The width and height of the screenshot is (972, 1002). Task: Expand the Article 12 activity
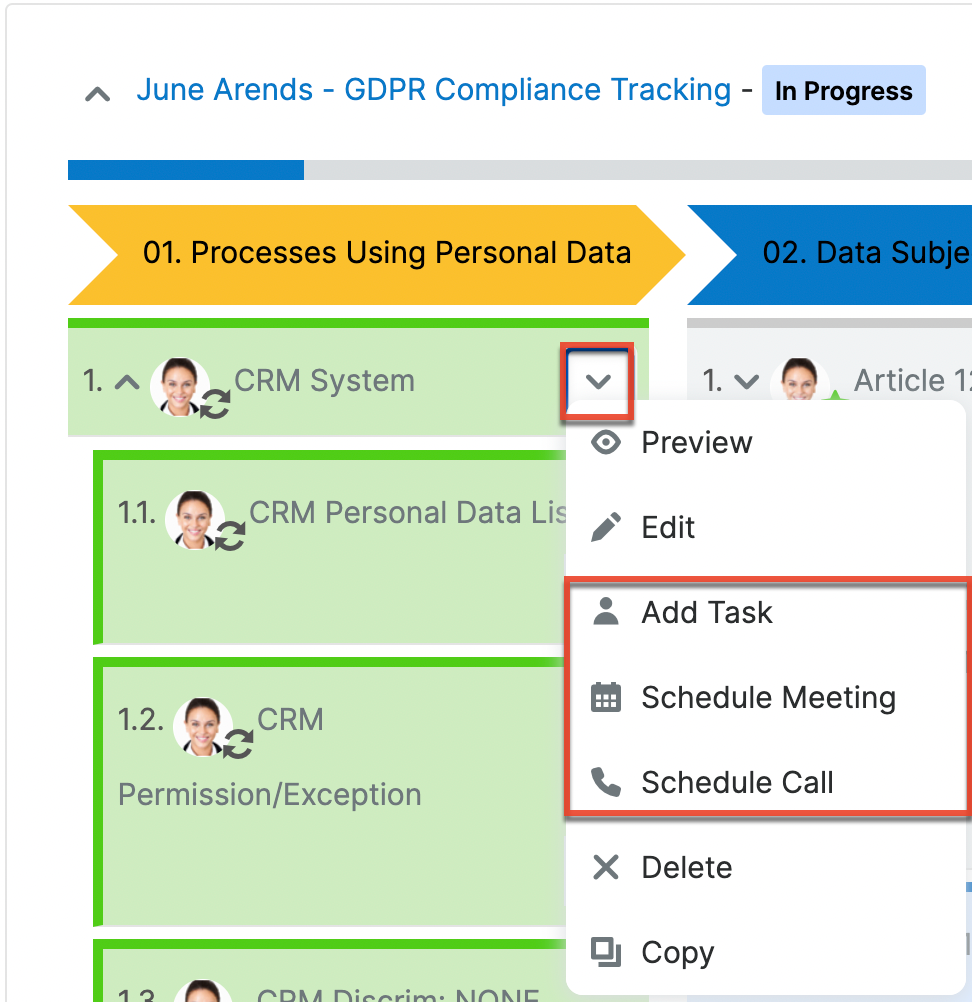point(746,381)
